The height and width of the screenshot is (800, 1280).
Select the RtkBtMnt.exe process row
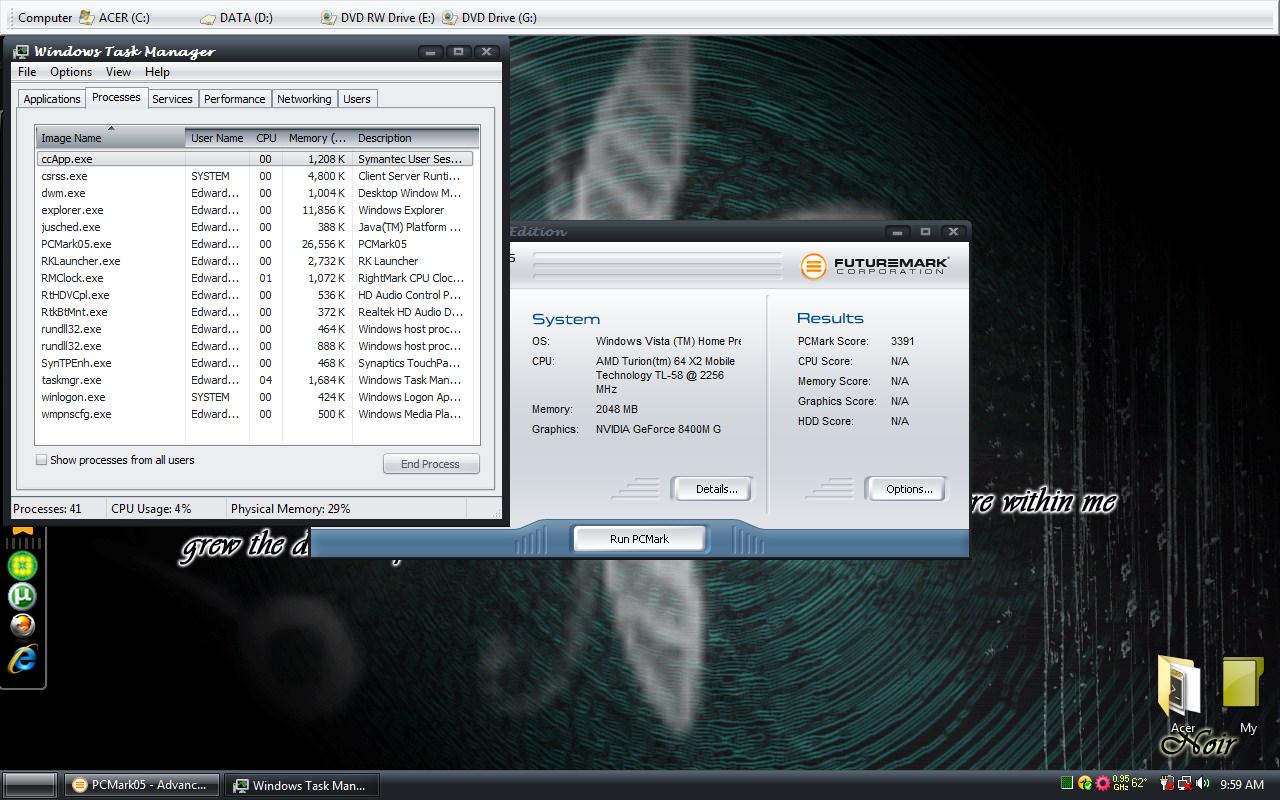tap(255, 312)
